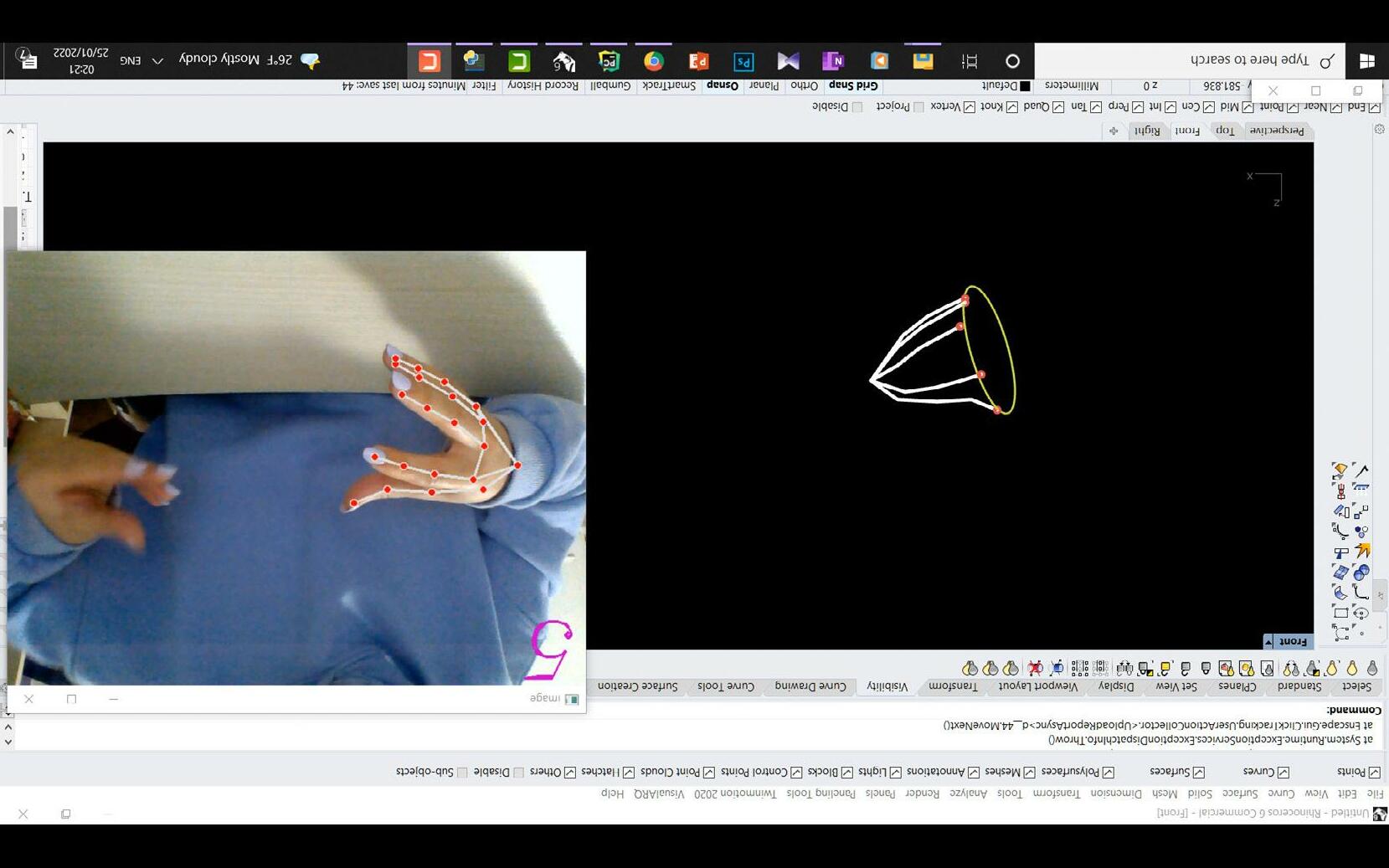
Task: Open OneNote from the taskbar
Action: (833, 61)
